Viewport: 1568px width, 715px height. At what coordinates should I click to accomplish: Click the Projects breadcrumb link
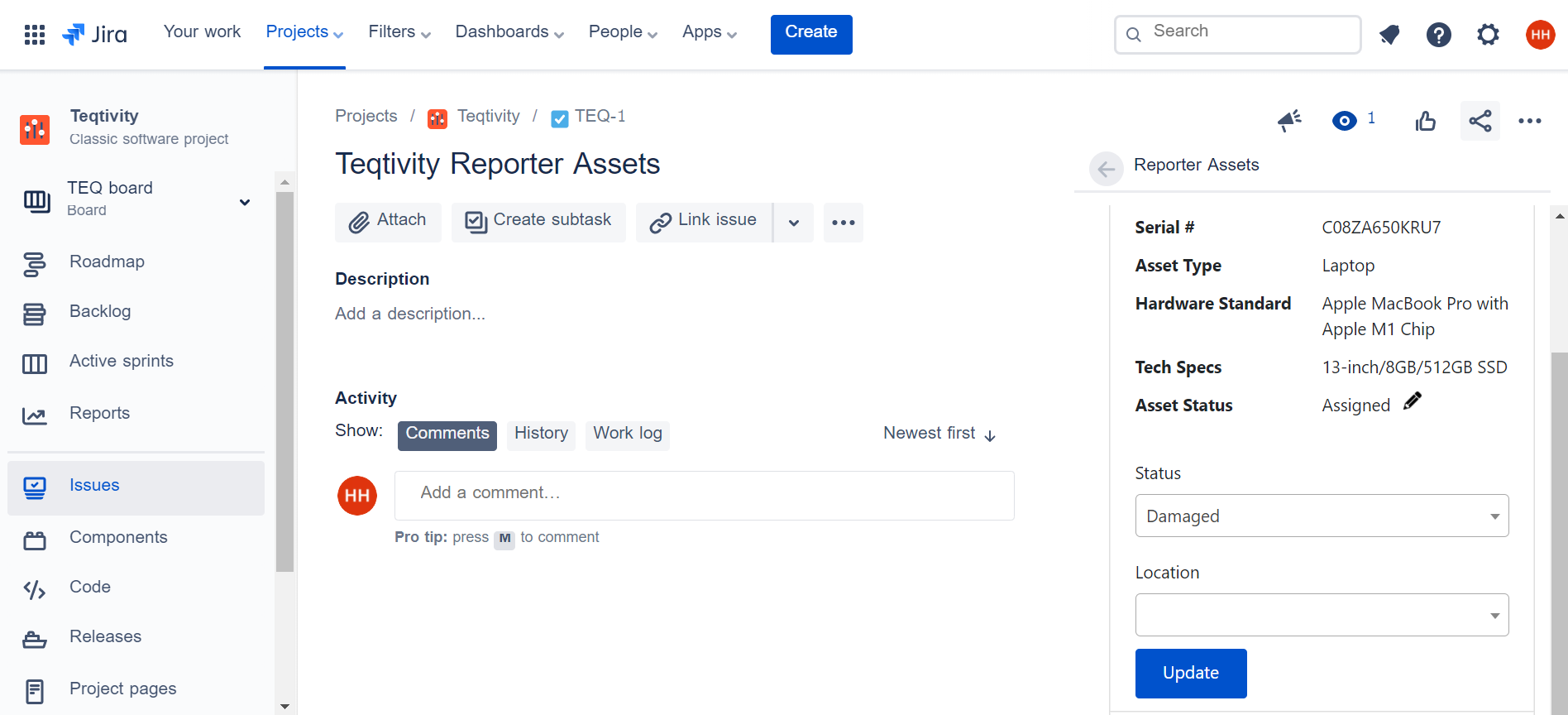coord(366,117)
